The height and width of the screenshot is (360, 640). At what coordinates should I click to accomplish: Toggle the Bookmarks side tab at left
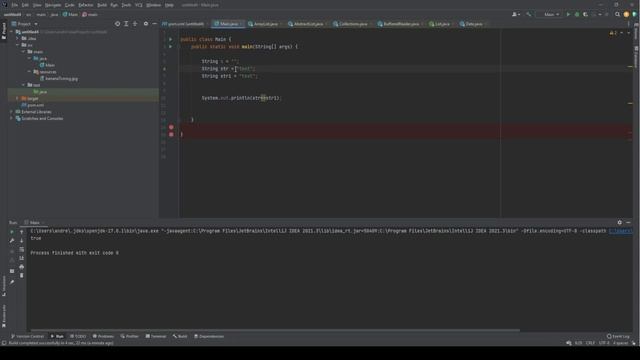[4, 316]
